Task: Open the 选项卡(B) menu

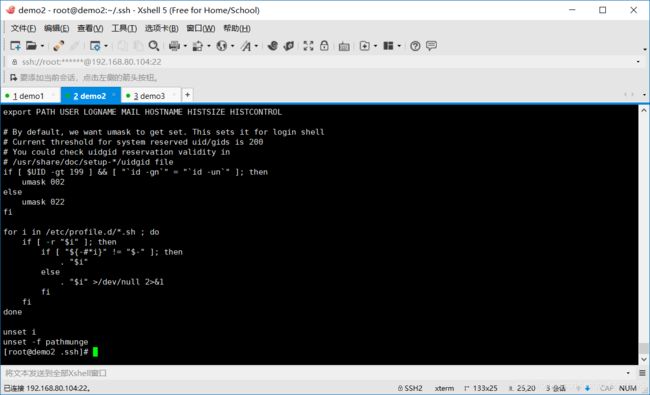Action: pos(162,28)
